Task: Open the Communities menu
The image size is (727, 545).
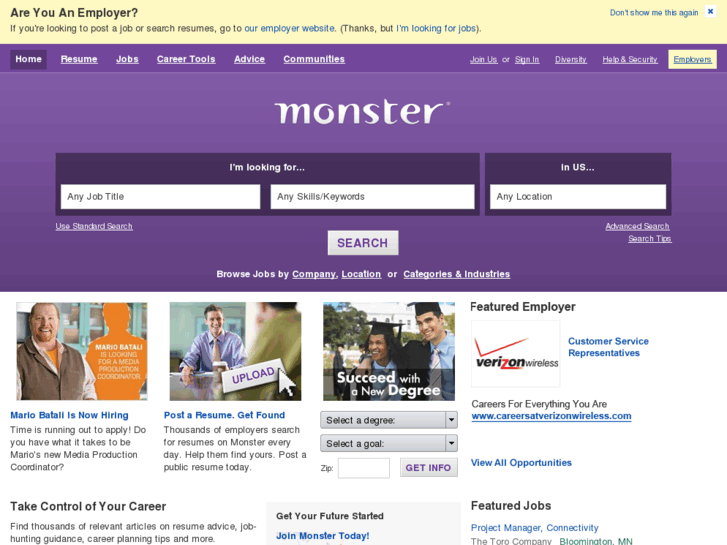Action: coord(314,59)
